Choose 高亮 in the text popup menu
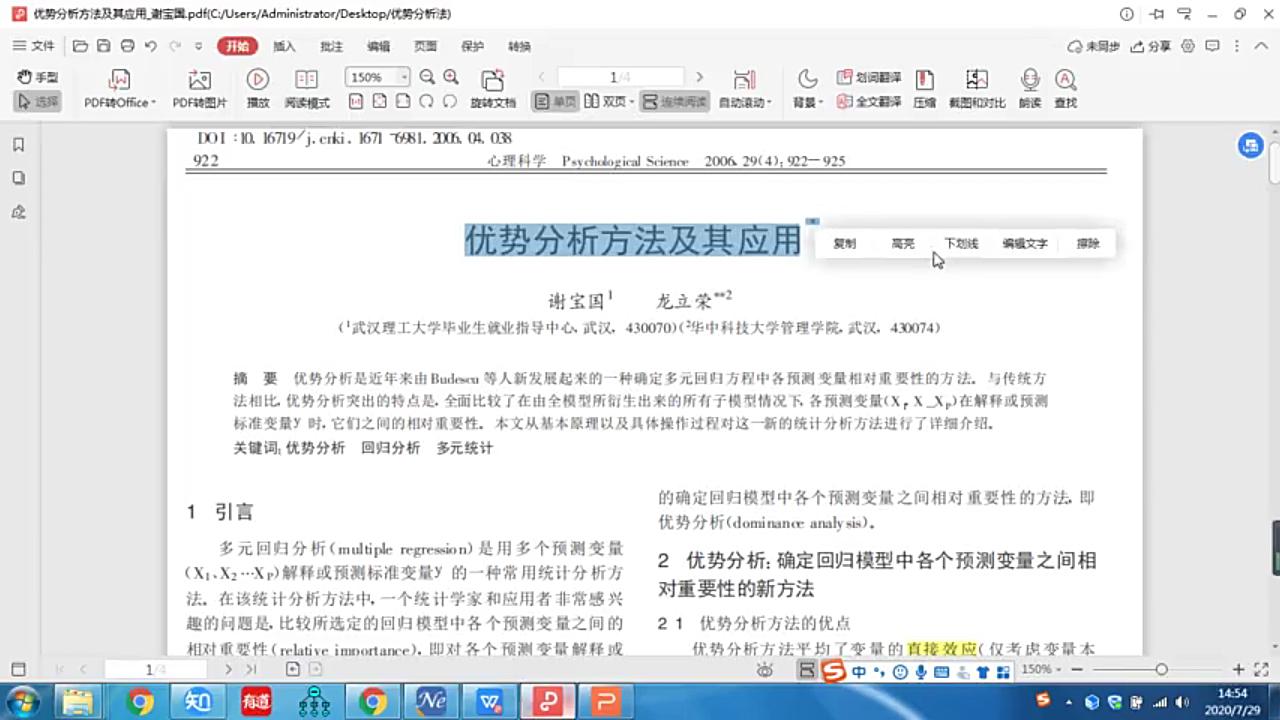Screen dimensions: 1280x720 [902, 243]
